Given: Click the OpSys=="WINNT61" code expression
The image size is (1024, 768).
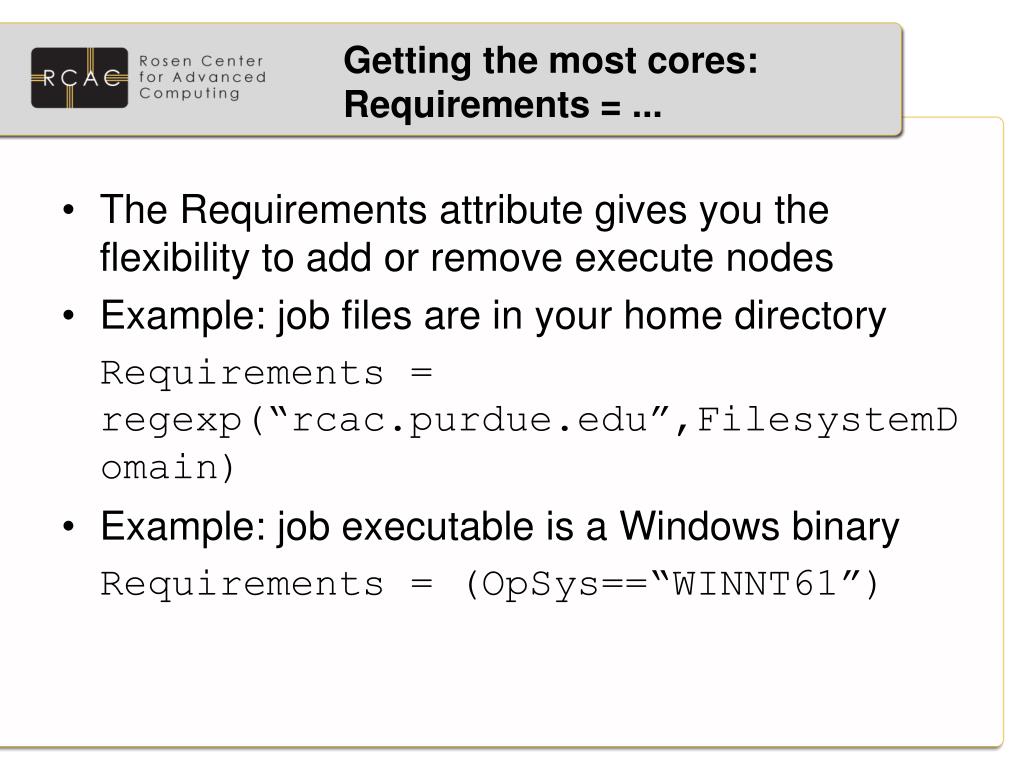Looking at the screenshot, I should click(671, 584).
